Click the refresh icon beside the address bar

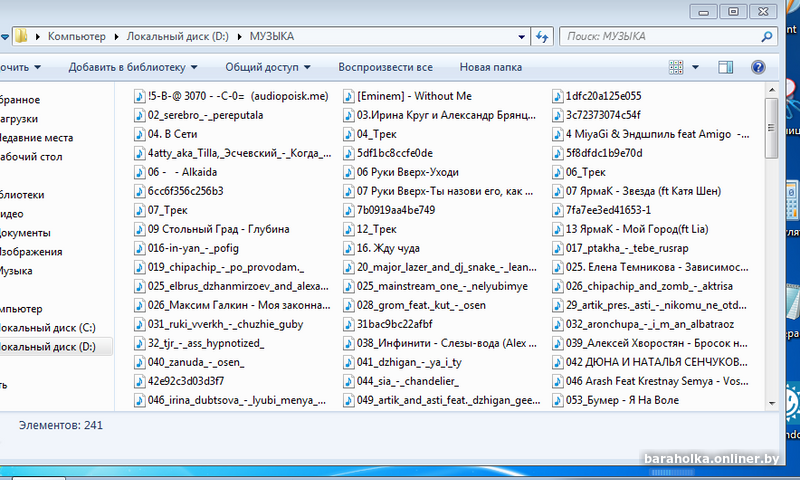point(542,37)
